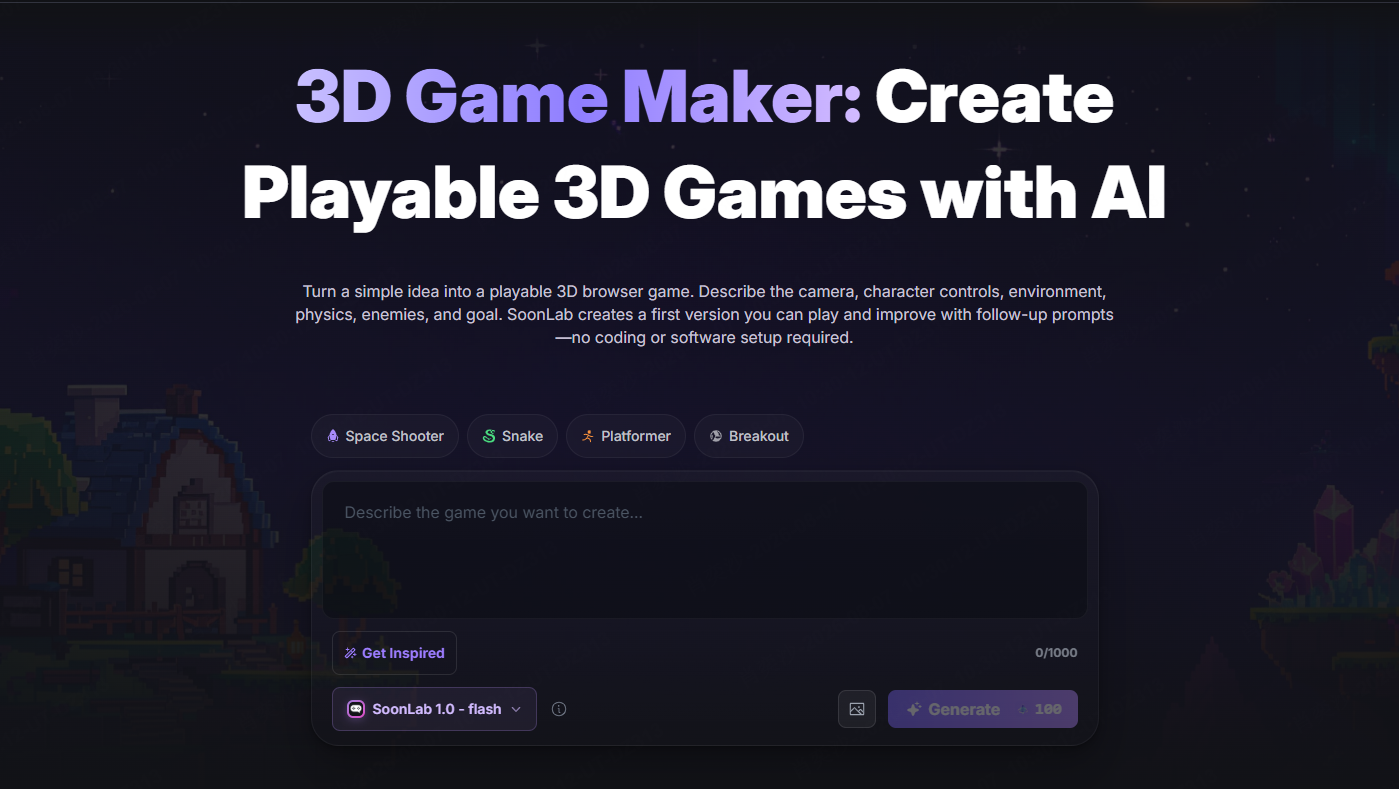
Task: Click the paragraph starting 'Turn a simple idea'
Action: coord(704,314)
